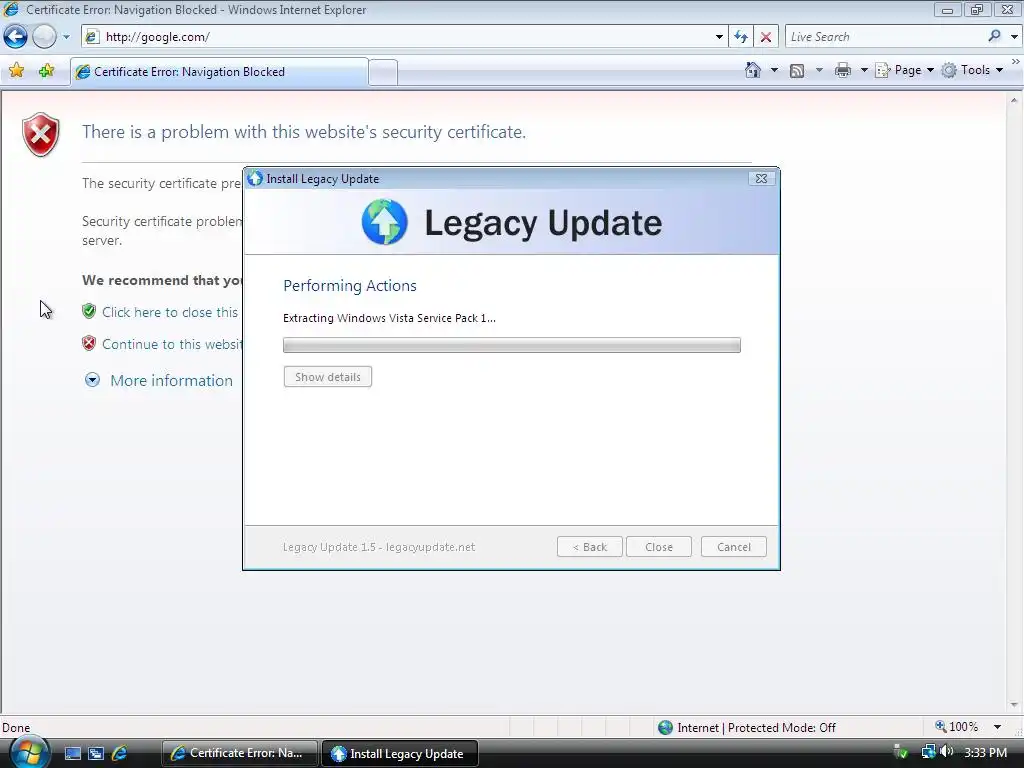Open a new blank tab
This screenshot has width=1024, height=768.
pyautogui.click(x=383, y=72)
